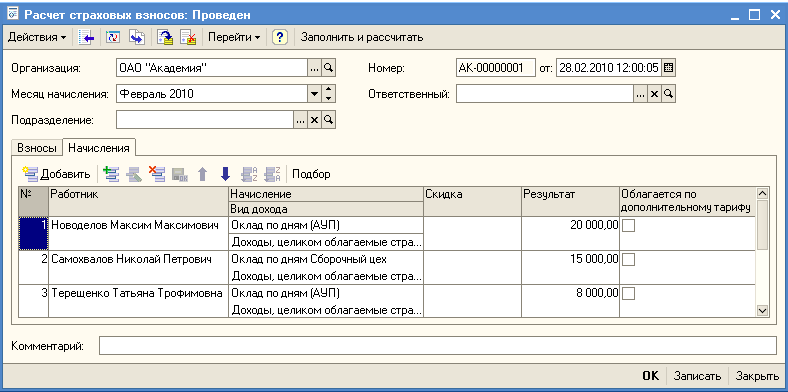Image resolution: width=788 pixels, height=392 pixels.
Task: Click the delete row icon with red X
Action: (157, 174)
